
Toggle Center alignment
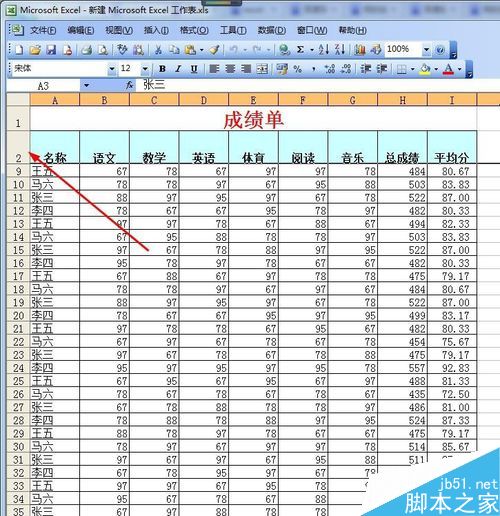point(230,69)
